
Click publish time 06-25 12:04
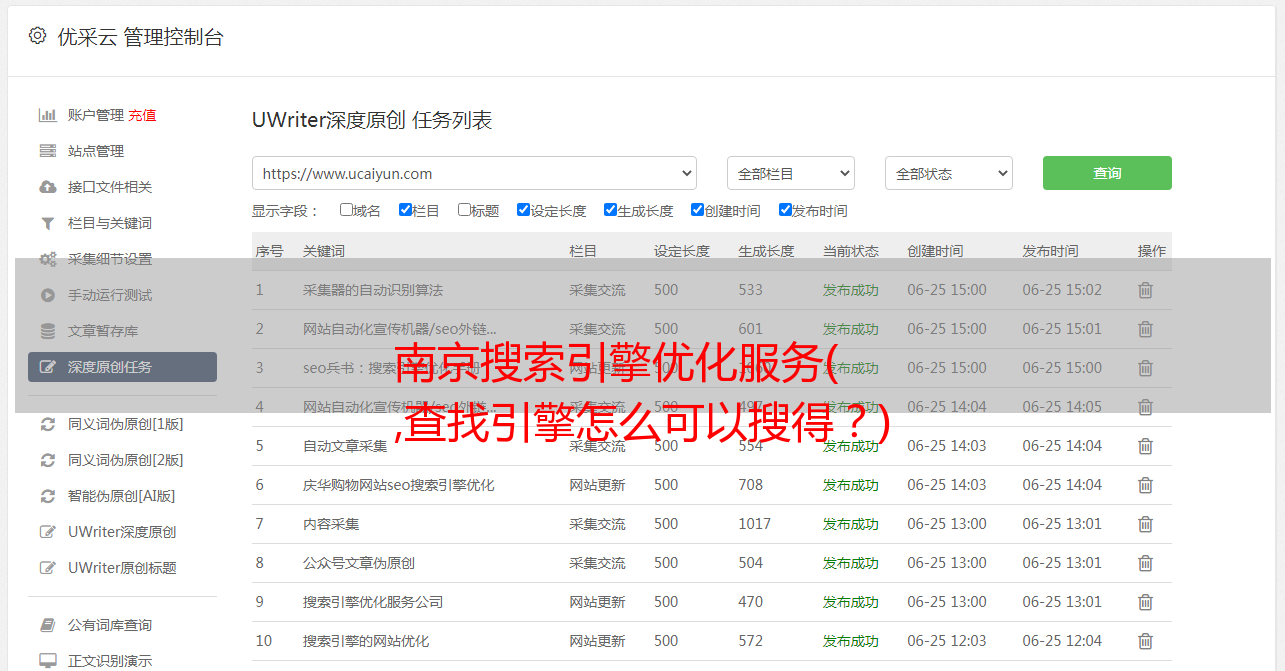coord(1062,641)
